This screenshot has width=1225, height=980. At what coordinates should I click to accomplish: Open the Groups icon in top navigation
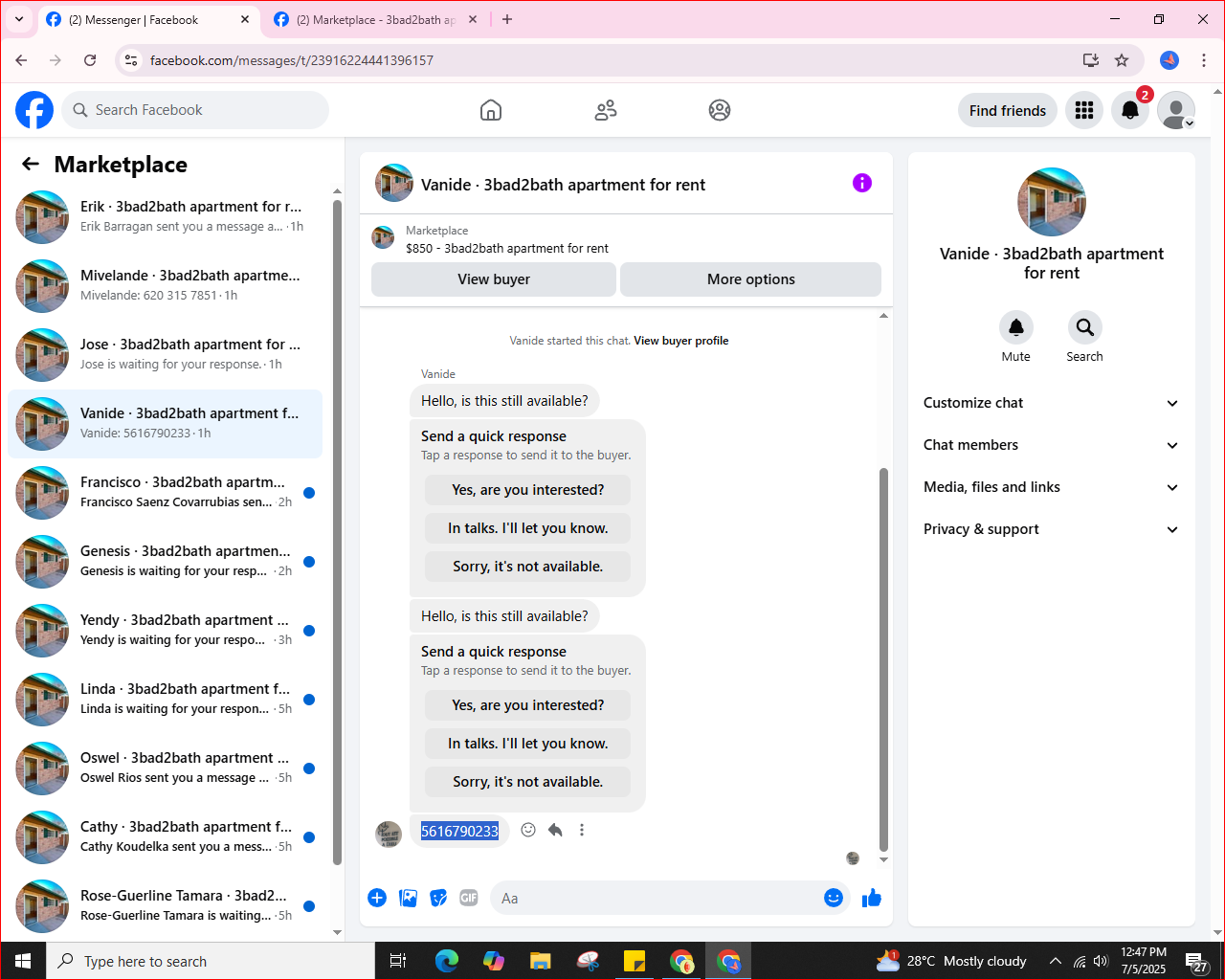(720, 110)
